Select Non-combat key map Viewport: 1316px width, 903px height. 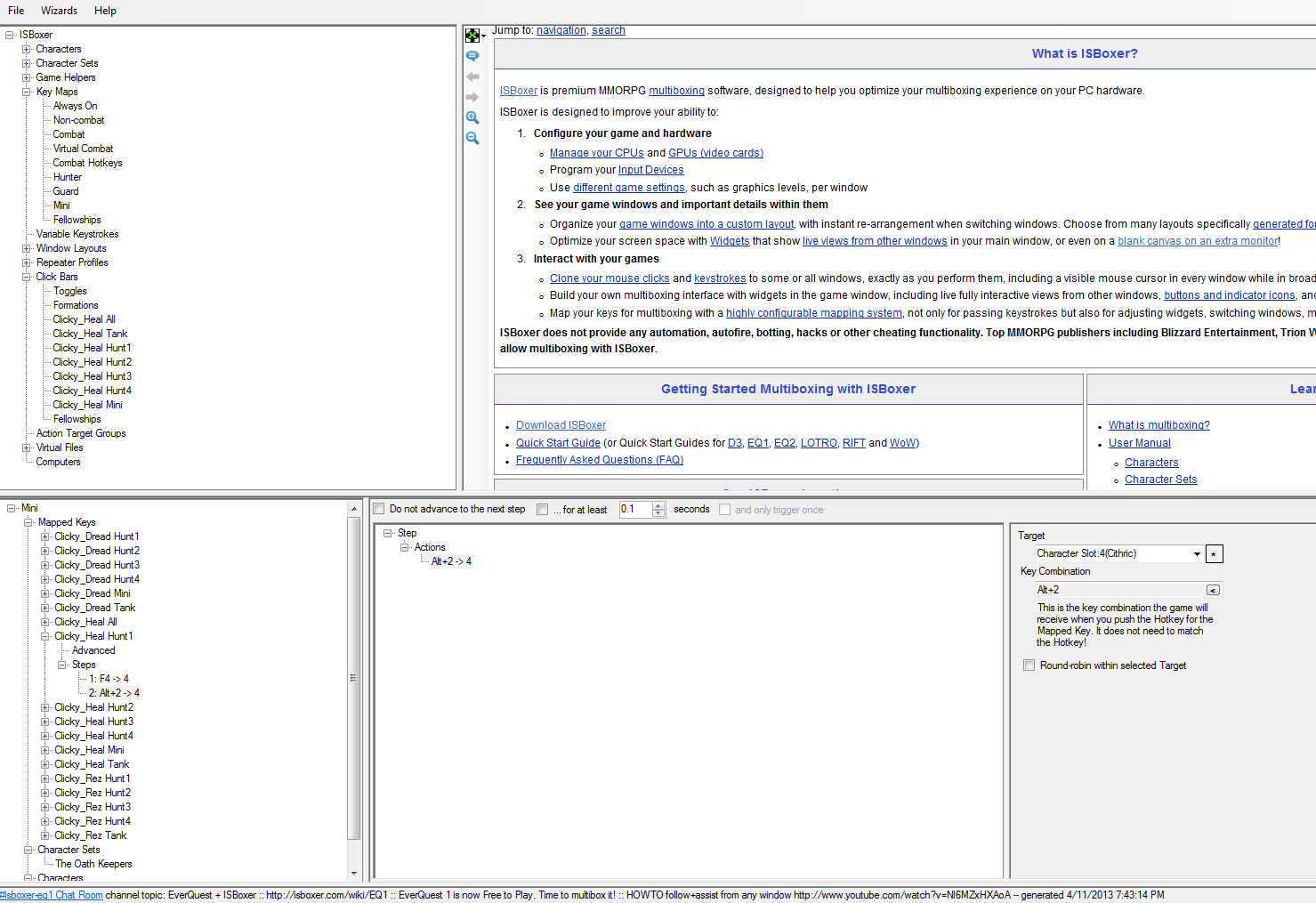tap(78, 120)
